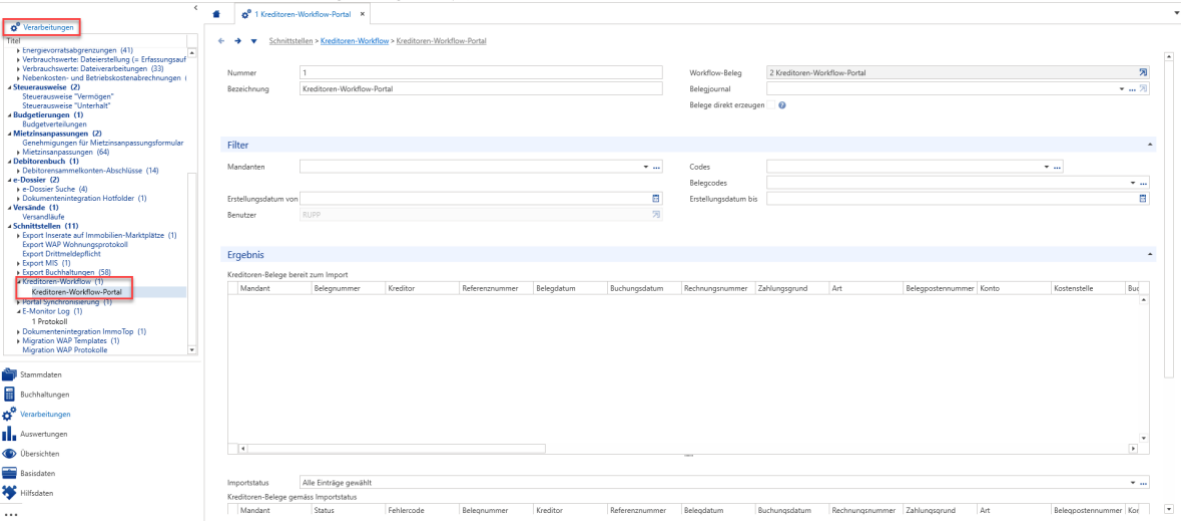Open the Importstatus dropdown arrow

(x=1132, y=483)
